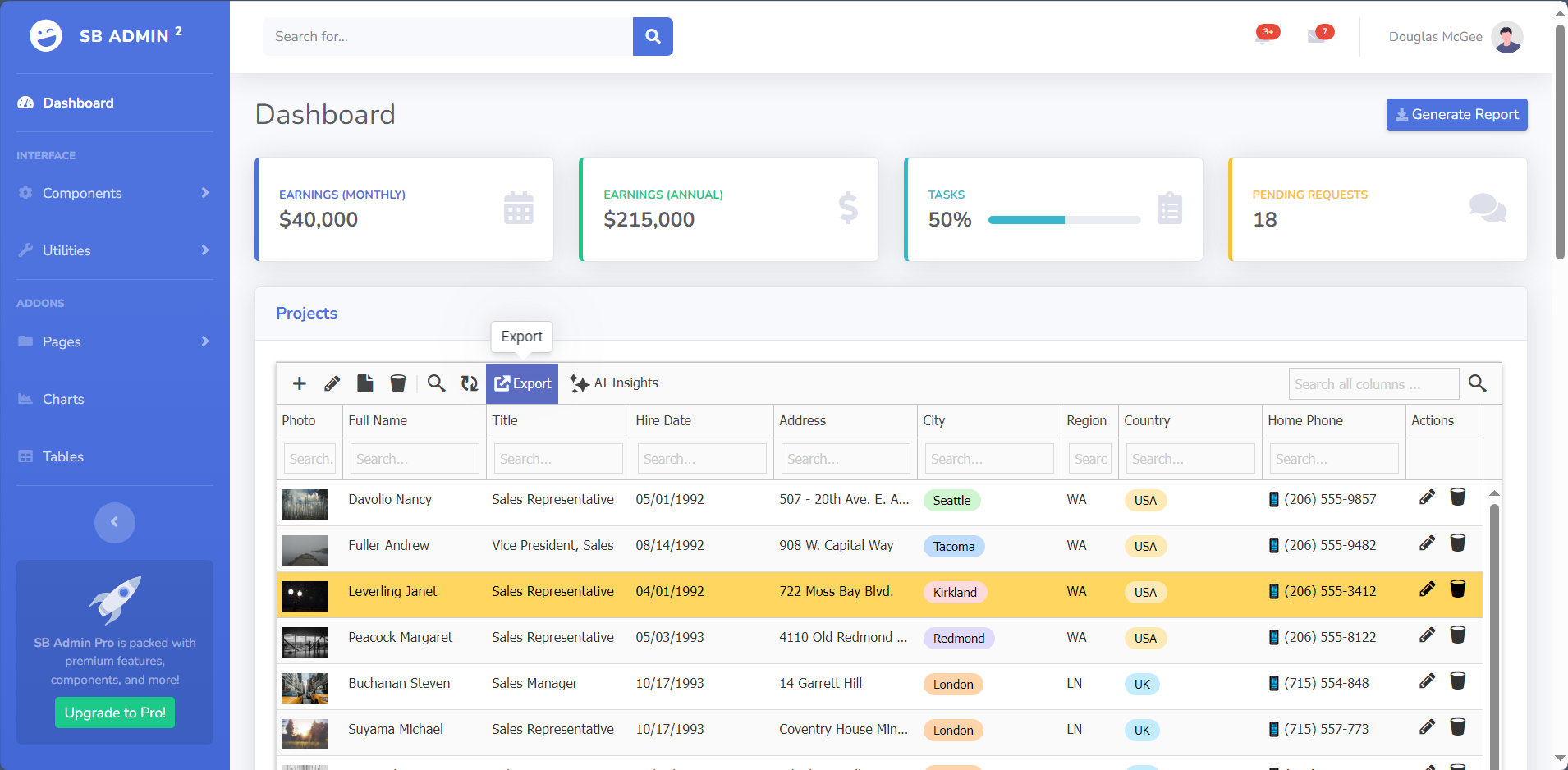The width and height of the screenshot is (1568, 770).
Task: Delete the Davolio Nancy row via trash icon
Action: pyautogui.click(x=1458, y=497)
